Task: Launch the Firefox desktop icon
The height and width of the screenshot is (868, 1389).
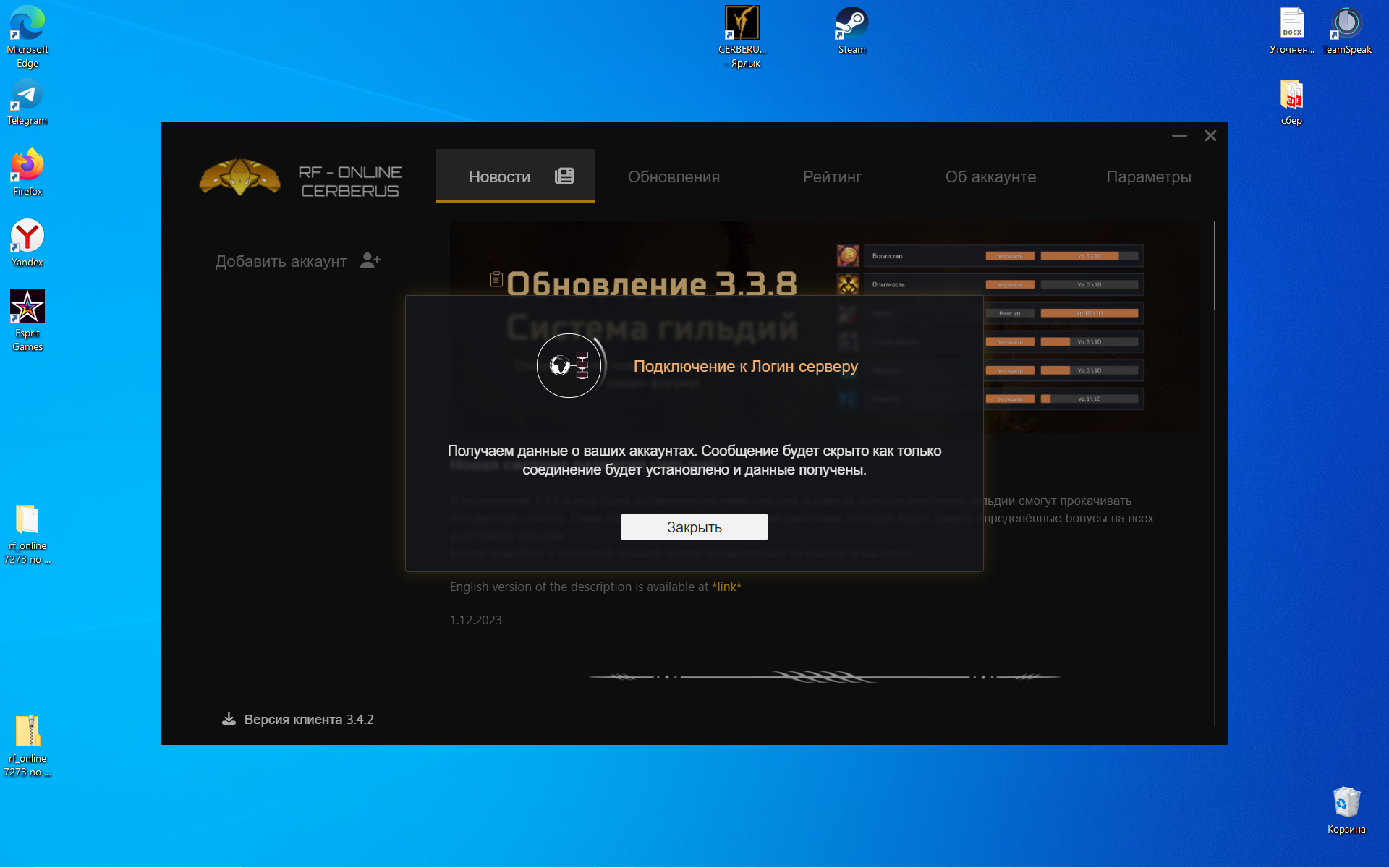Action: (27, 172)
